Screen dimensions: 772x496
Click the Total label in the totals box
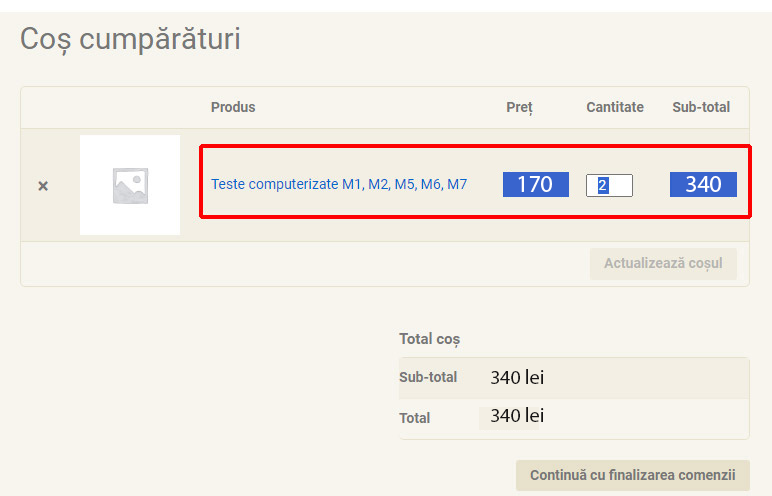point(414,418)
